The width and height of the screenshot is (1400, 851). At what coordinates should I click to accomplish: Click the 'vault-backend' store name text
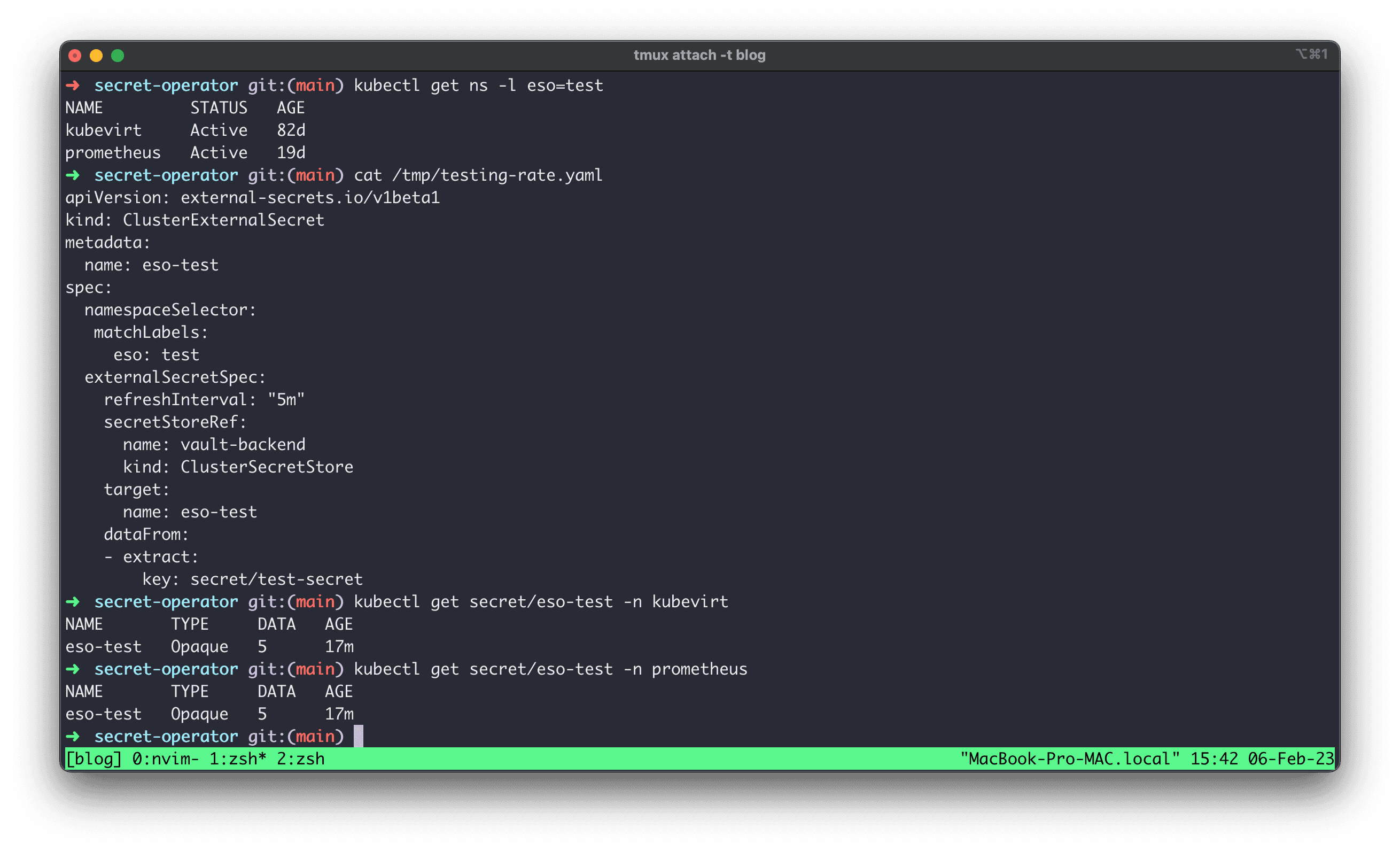click(243, 445)
